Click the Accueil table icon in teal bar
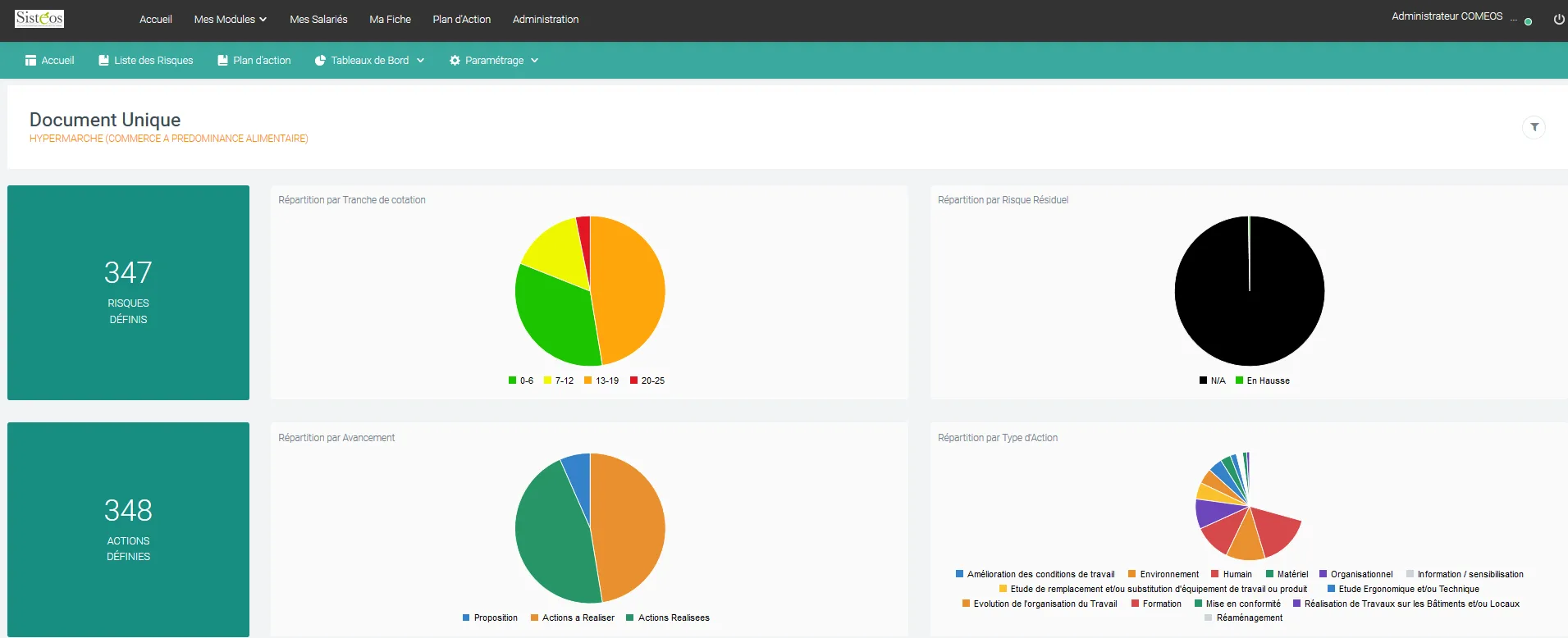Screen dimensions: 1568x638 point(30,61)
